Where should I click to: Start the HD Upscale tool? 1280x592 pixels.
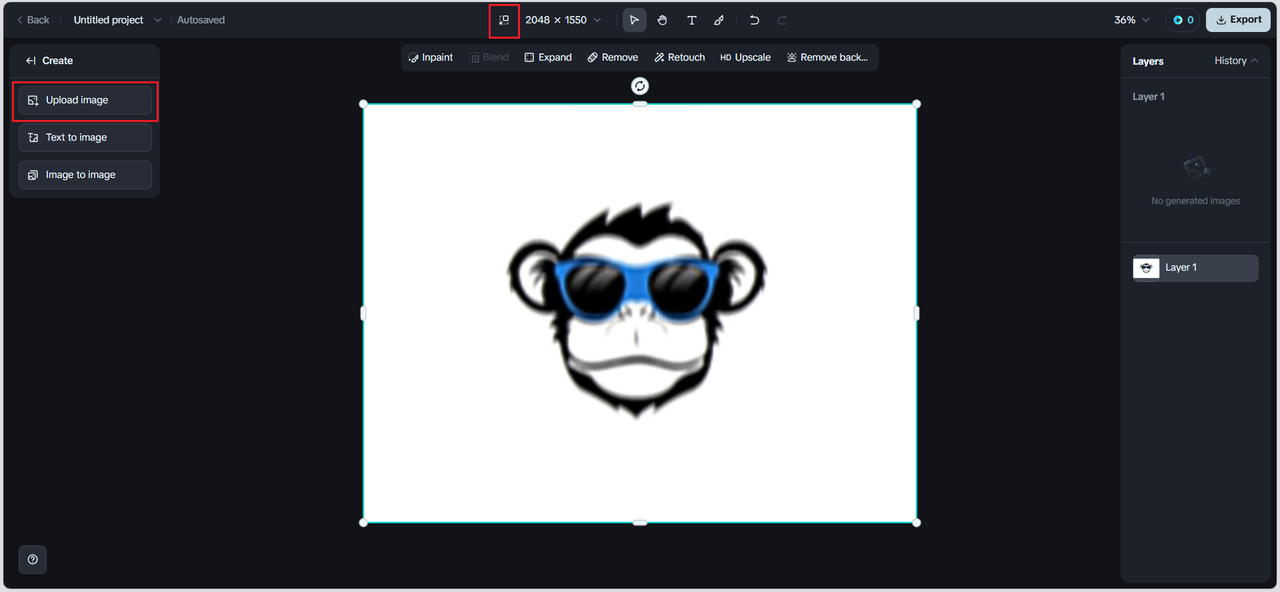pos(746,58)
